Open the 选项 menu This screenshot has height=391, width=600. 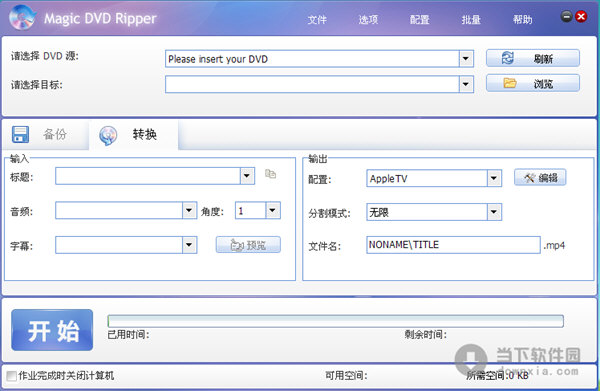tap(368, 20)
